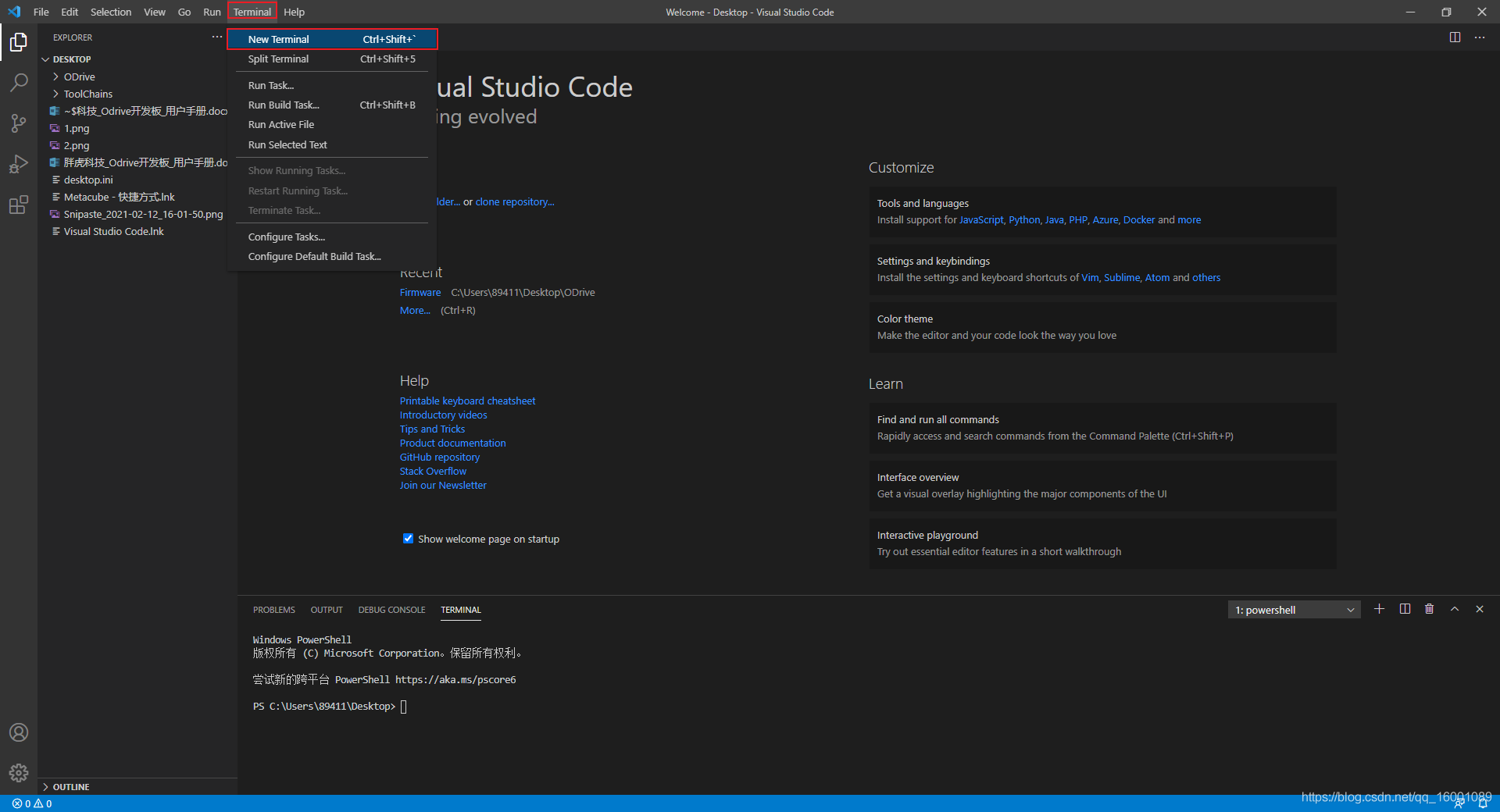The image size is (1500, 812).
Task: Select Snipaste_2021-02-12_16-01-50.png file
Action: click(x=143, y=214)
